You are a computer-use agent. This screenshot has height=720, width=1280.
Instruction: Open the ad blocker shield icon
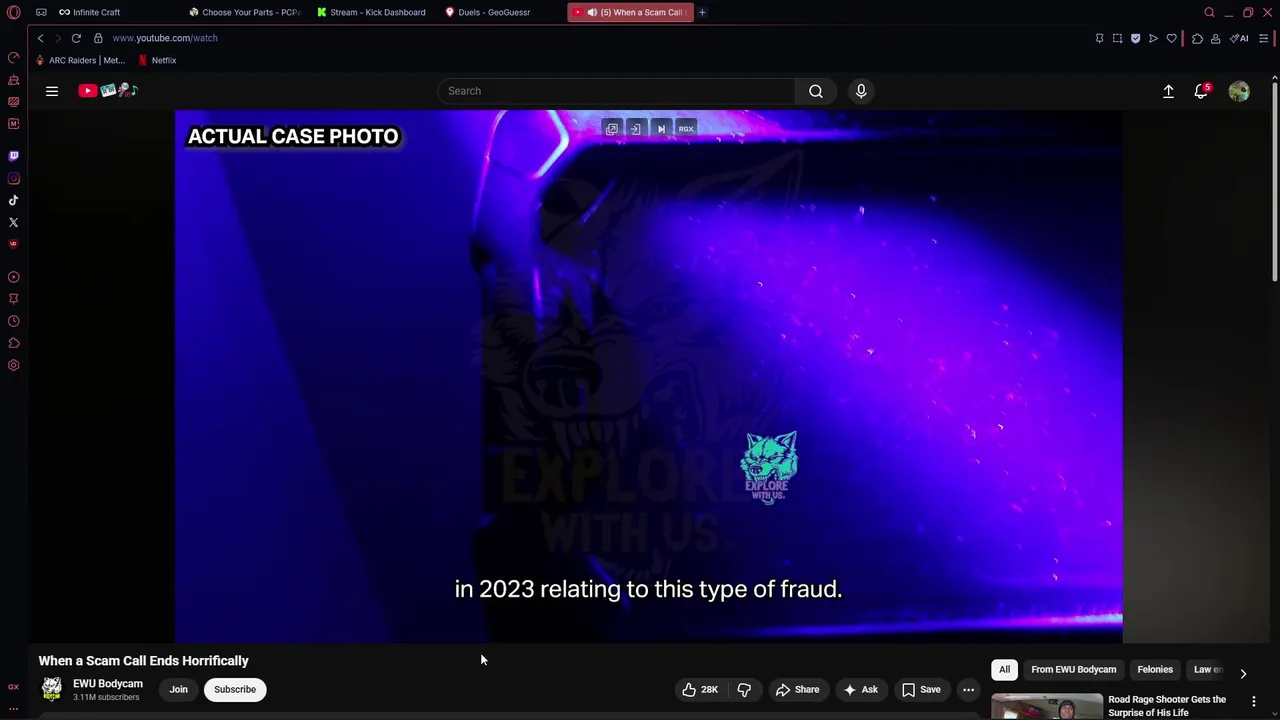coord(1135,38)
